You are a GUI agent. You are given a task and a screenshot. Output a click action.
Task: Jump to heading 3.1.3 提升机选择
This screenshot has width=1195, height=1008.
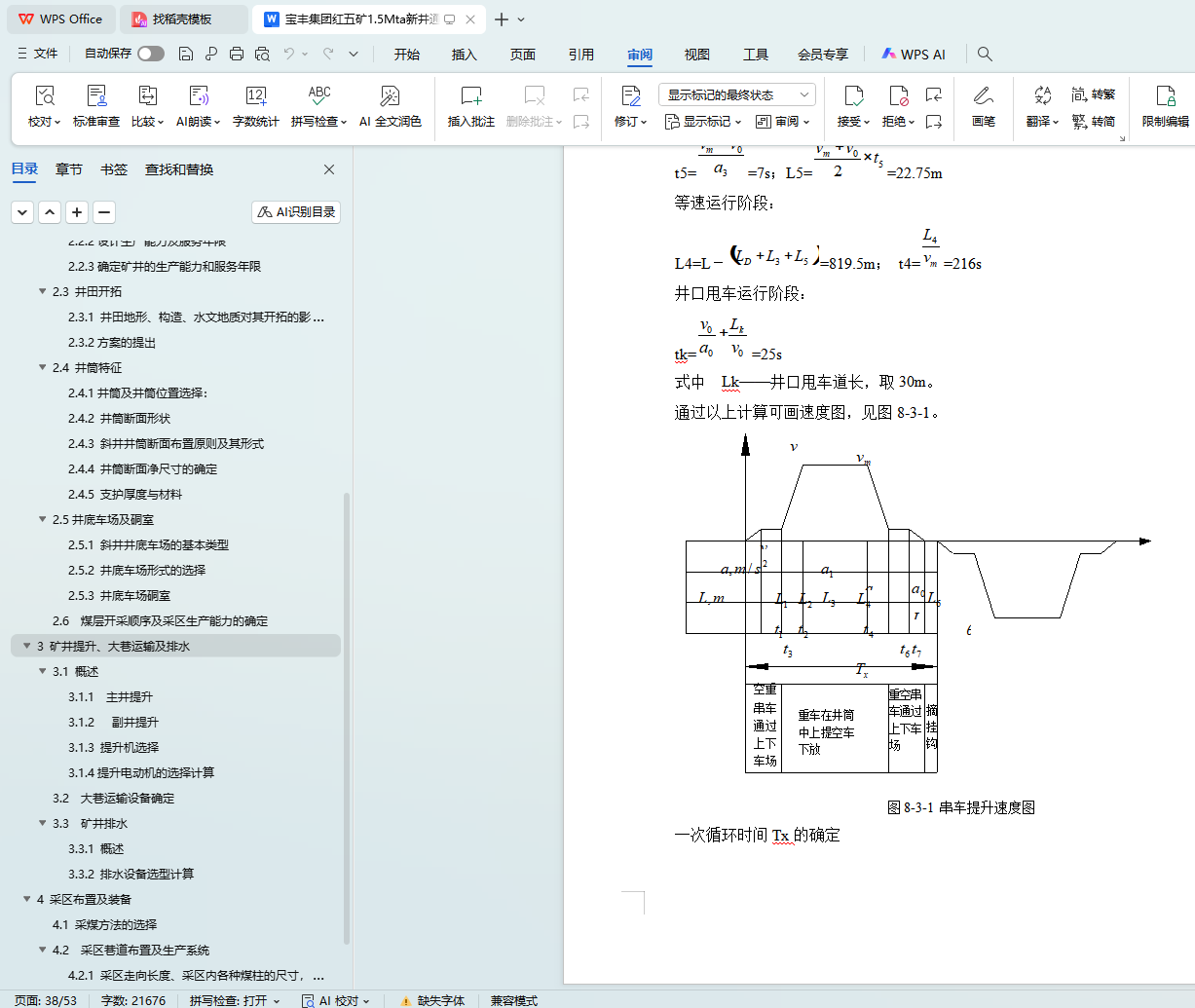click(x=129, y=748)
